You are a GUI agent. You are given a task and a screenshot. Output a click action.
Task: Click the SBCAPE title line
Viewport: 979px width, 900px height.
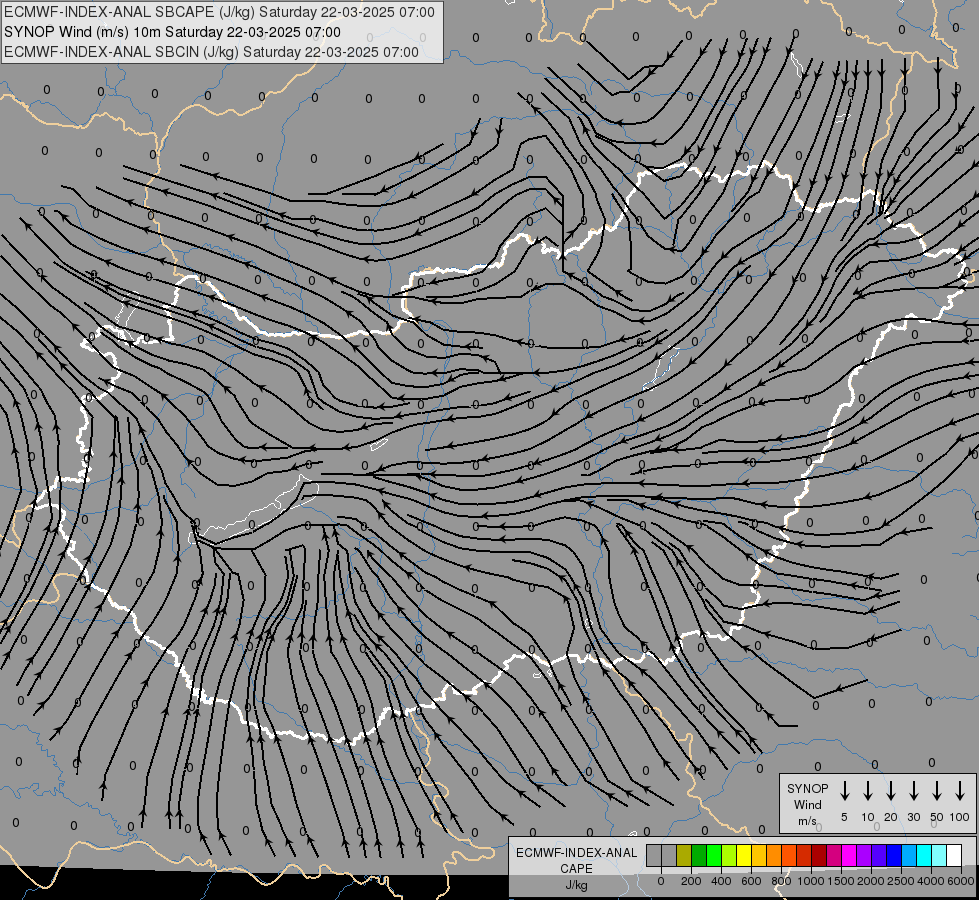coord(219,12)
